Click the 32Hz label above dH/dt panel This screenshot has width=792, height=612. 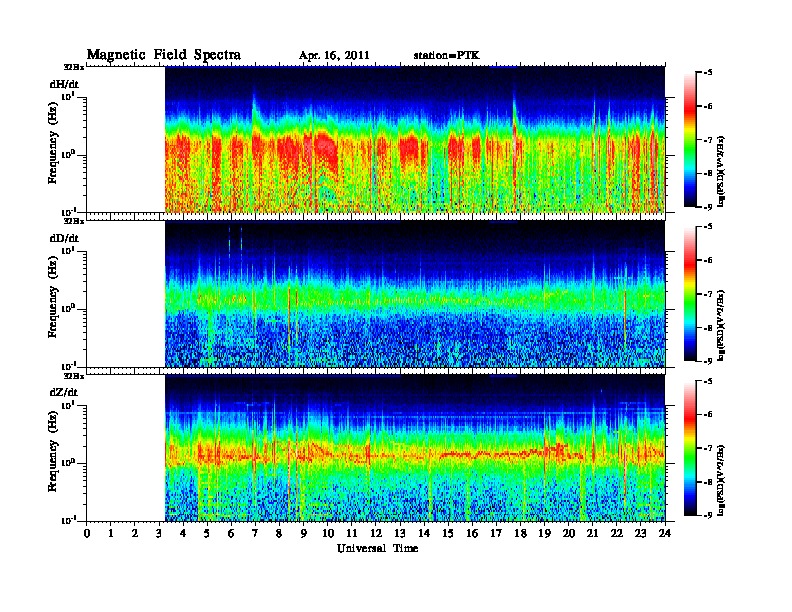[x=74, y=67]
